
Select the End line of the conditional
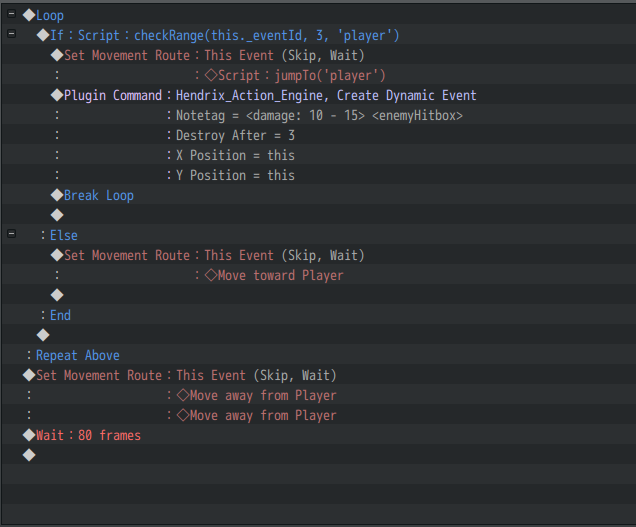point(60,315)
